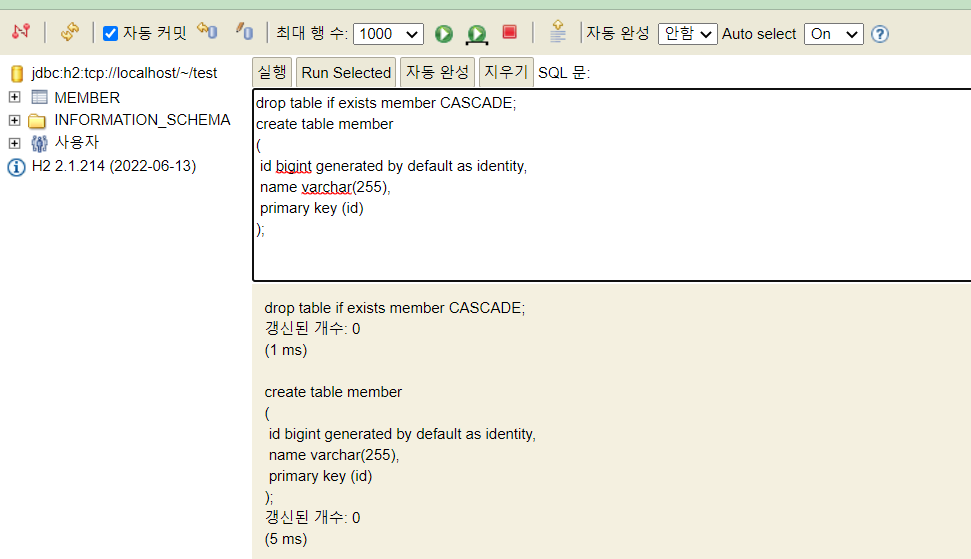Screen dimensions: 971x559
Task: Click the 'SQL 문:' label
Action: [x=564, y=73]
